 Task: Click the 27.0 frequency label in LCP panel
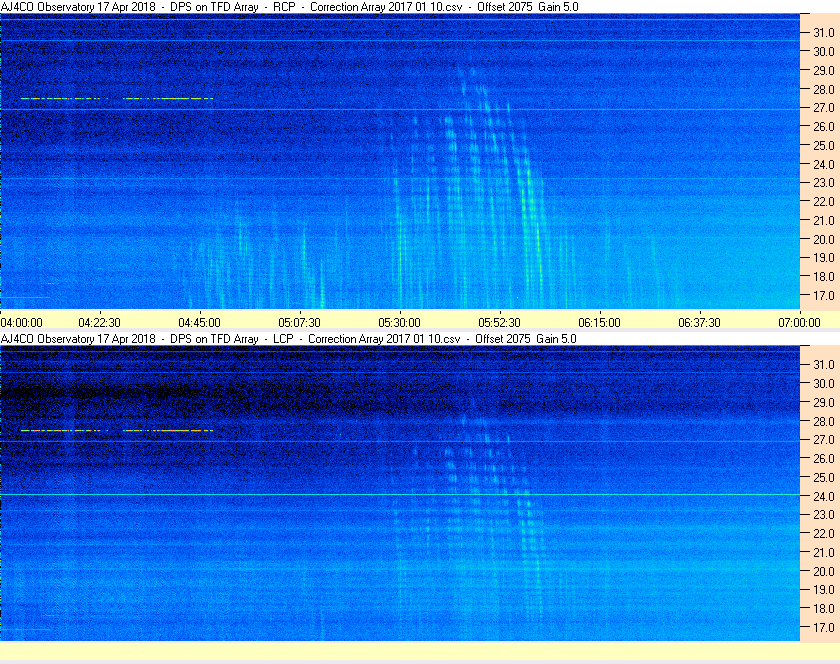(824, 439)
